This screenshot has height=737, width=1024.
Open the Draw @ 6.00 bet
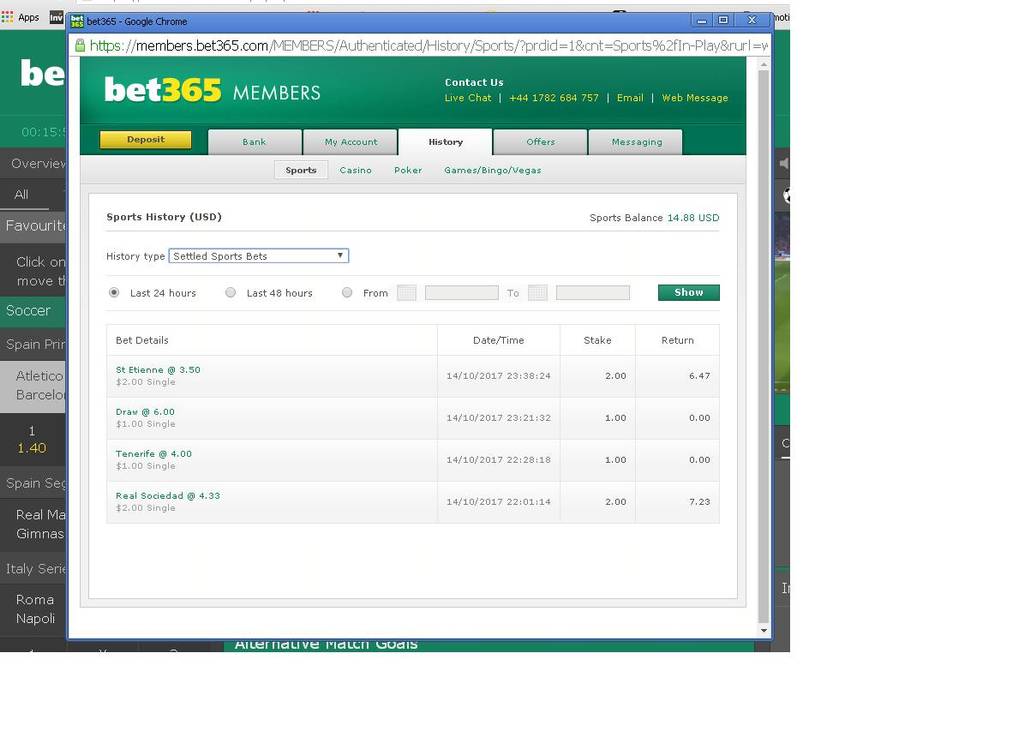coord(145,412)
